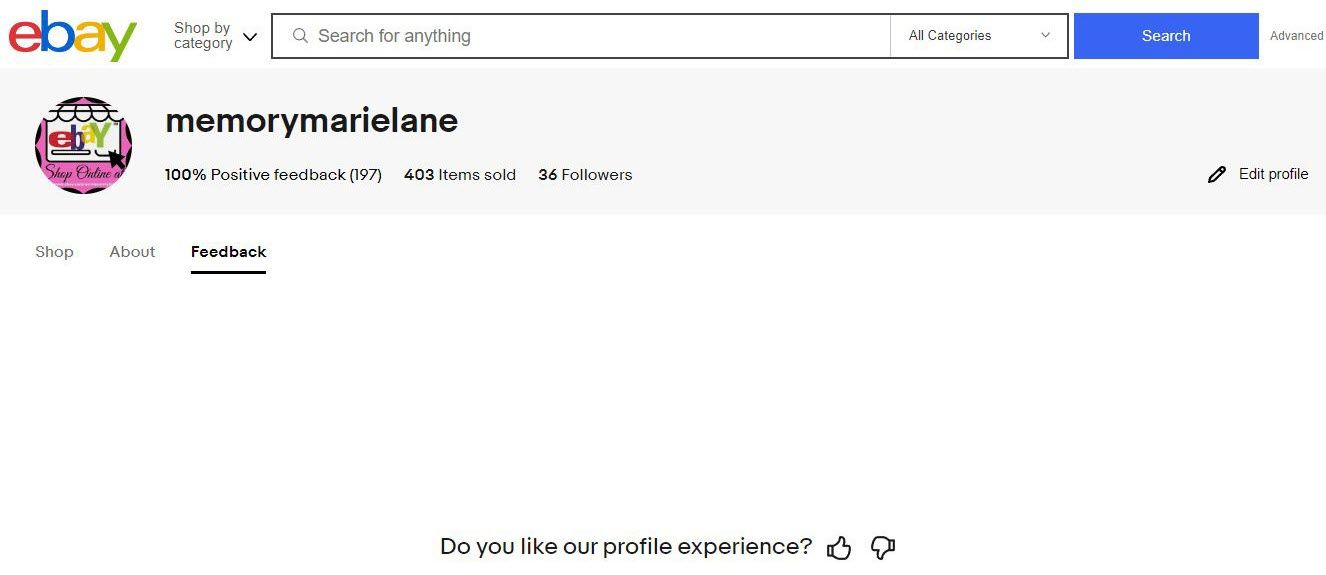Open the Advanced search link

tap(1296, 36)
